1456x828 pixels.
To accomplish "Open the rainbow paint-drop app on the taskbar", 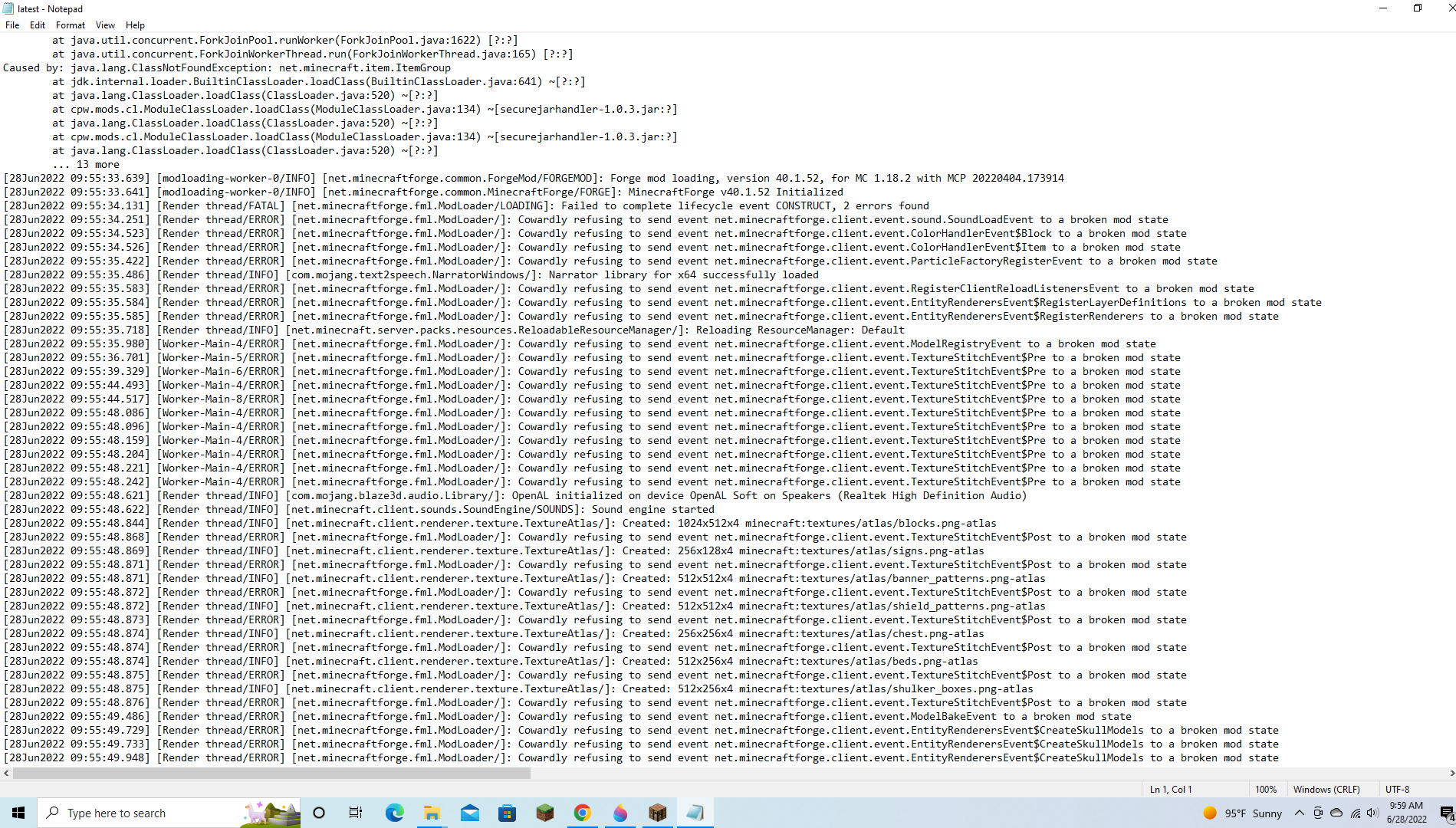I will pos(620,813).
